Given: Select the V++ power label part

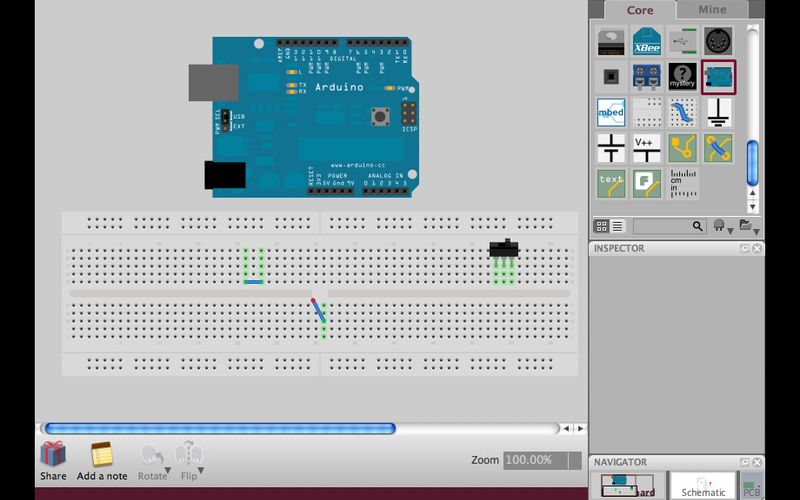Looking at the screenshot, I should 646,148.
